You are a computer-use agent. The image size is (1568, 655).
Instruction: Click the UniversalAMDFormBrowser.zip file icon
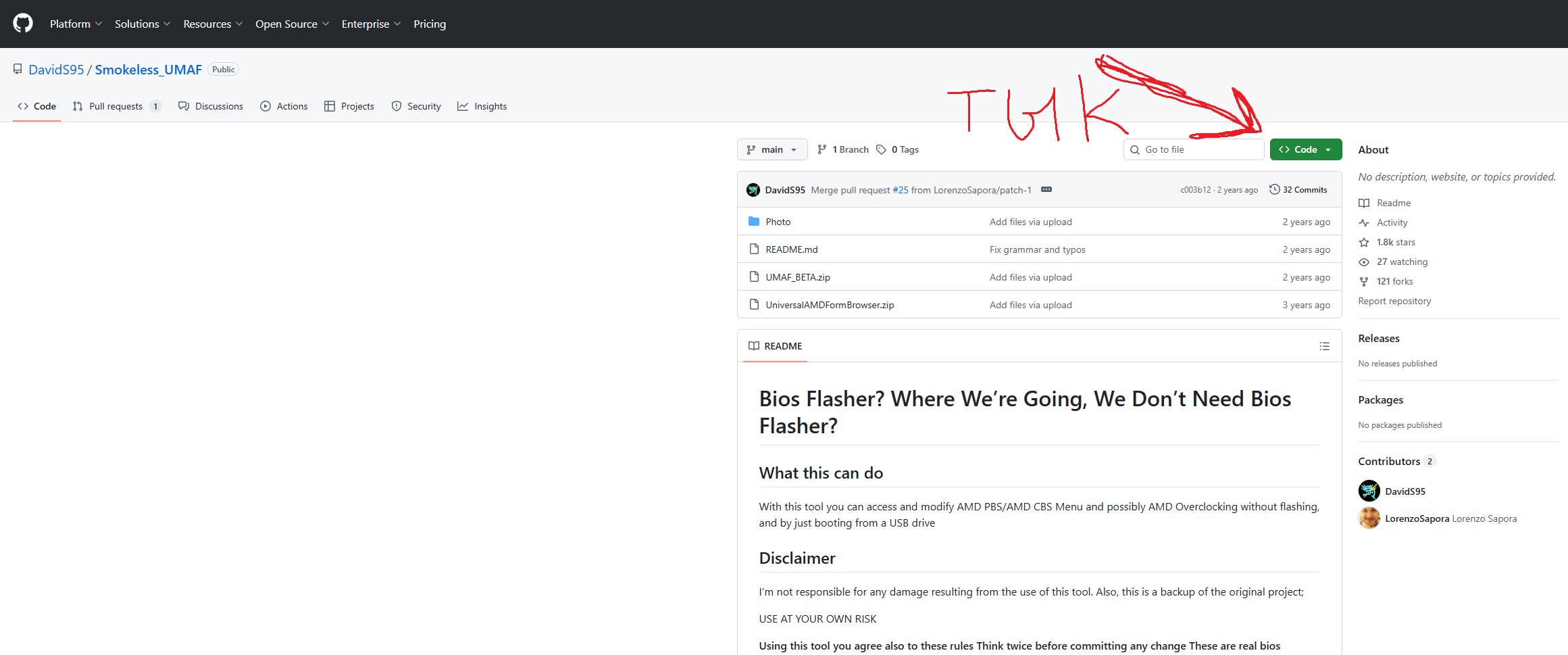(x=754, y=304)
